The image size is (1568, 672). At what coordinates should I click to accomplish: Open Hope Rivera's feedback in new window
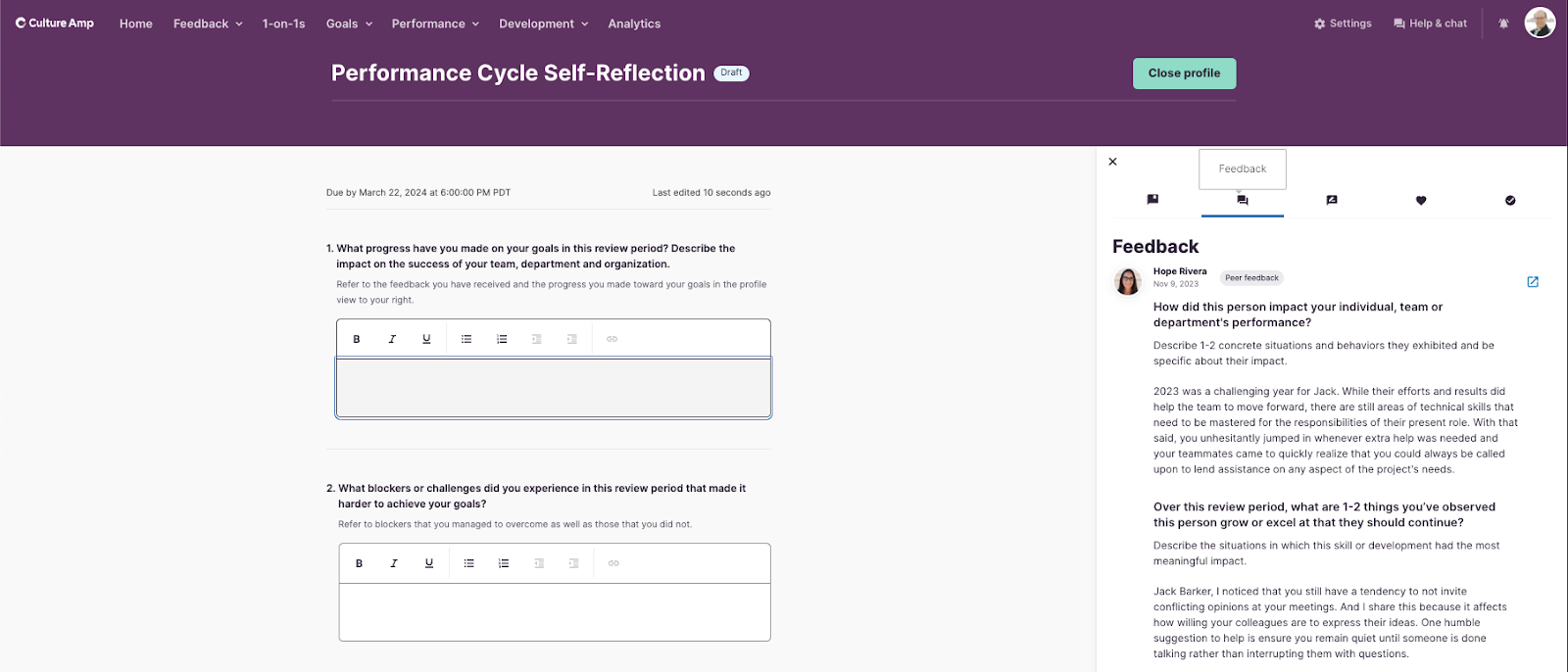point(1533,282)
